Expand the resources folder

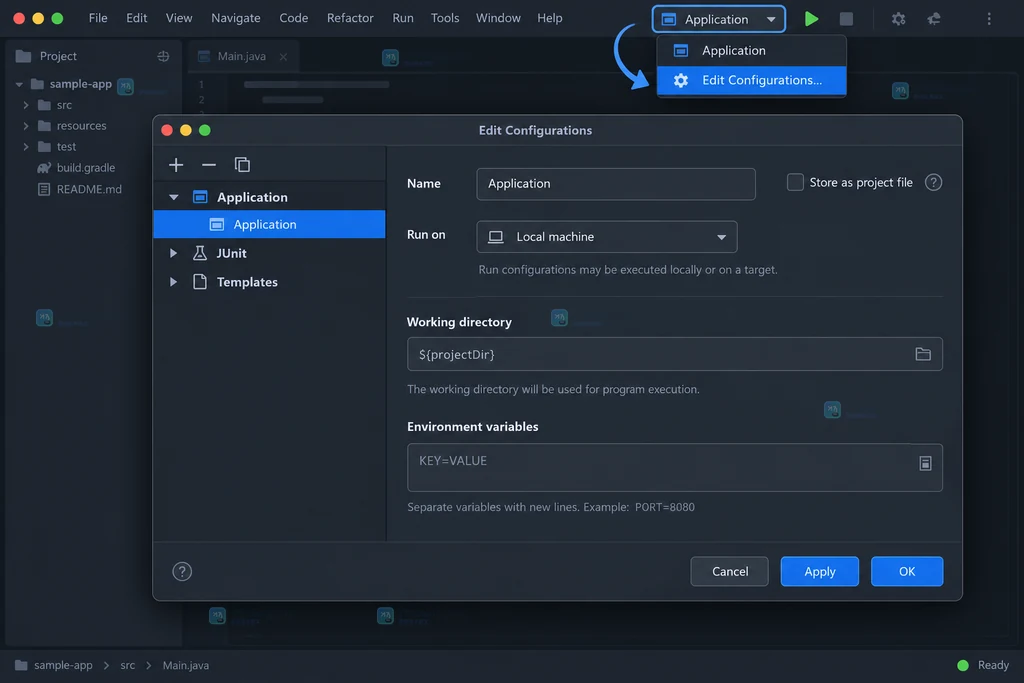pos(25,125)
